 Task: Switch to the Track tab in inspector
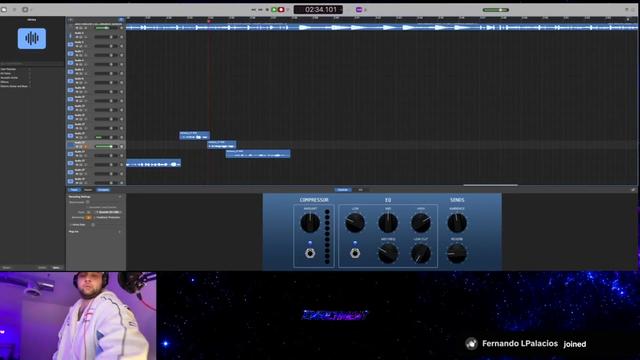click(74, 190)
